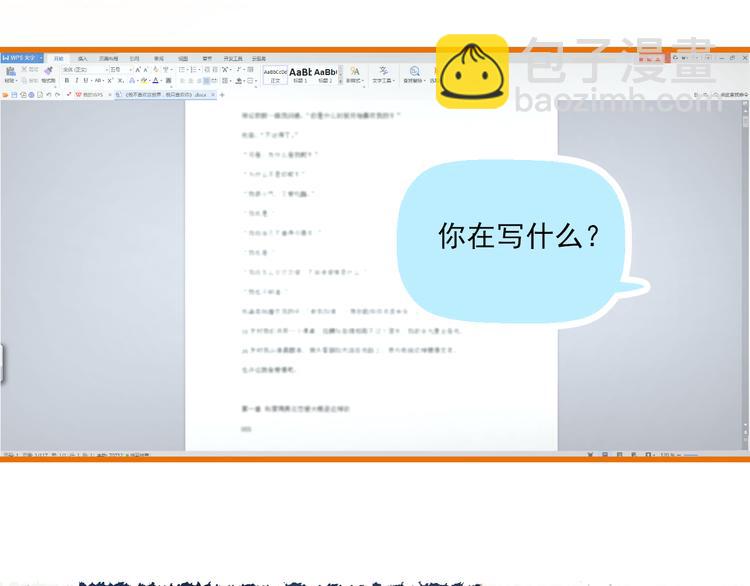Click the undo arrow in quick toolbar
Viewport: 750px width, 586px height.
click(49, 95)
